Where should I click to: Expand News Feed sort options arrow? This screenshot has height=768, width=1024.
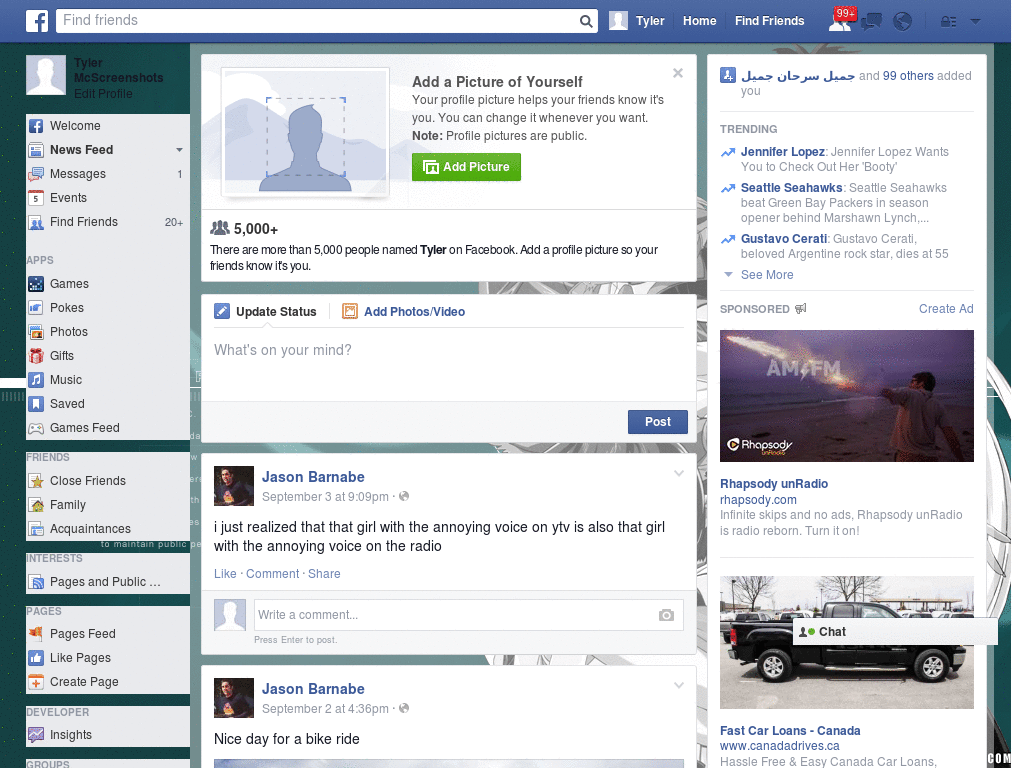tap(179, 150)
